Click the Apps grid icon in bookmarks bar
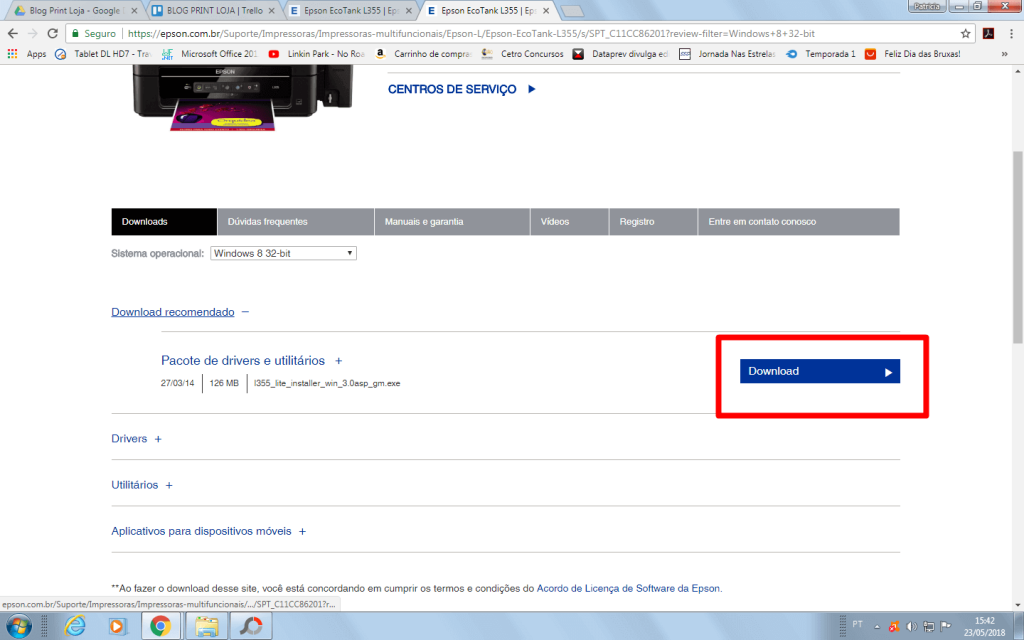 13,54
